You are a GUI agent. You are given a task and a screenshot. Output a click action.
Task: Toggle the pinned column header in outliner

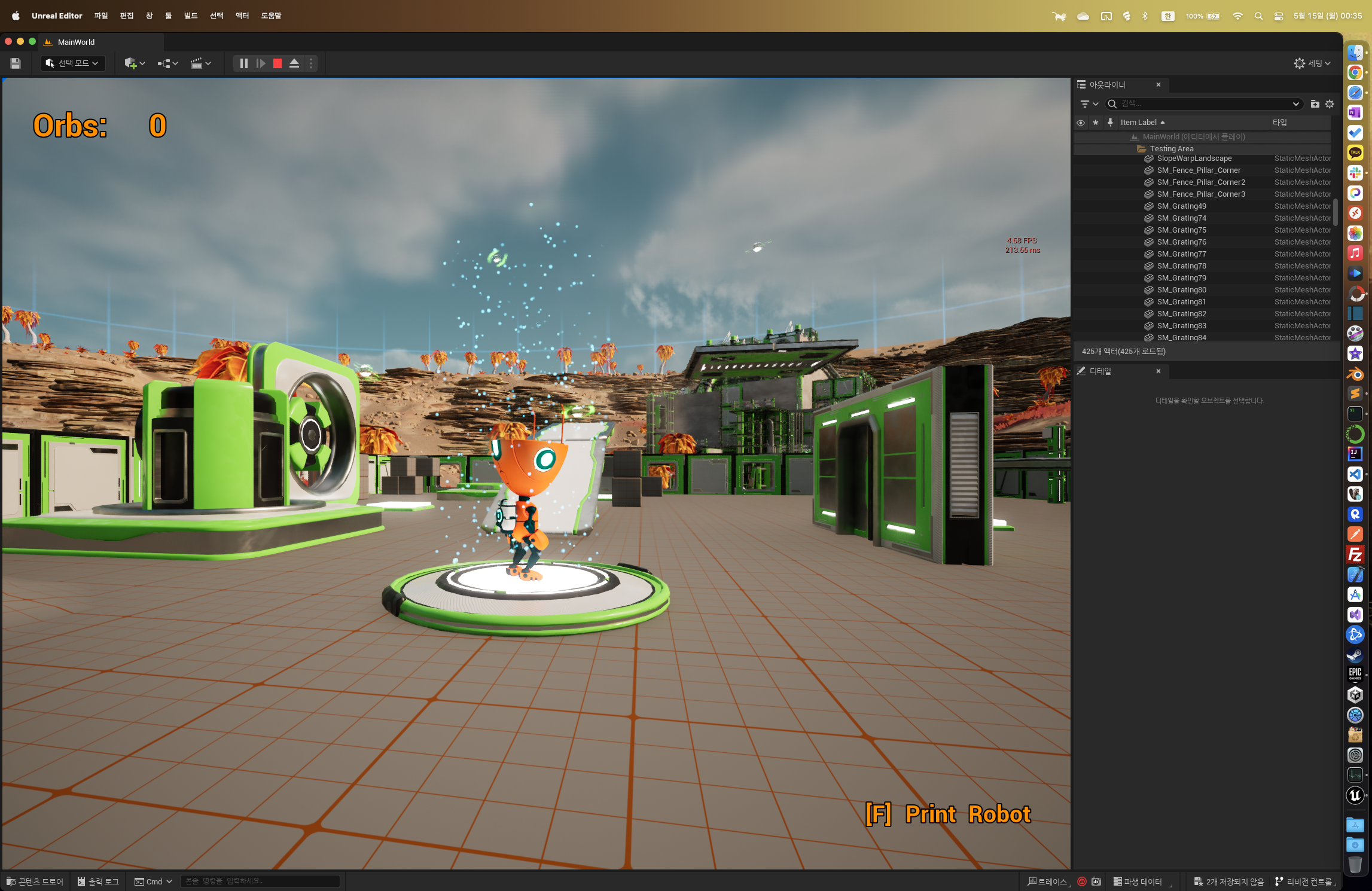1110,123
